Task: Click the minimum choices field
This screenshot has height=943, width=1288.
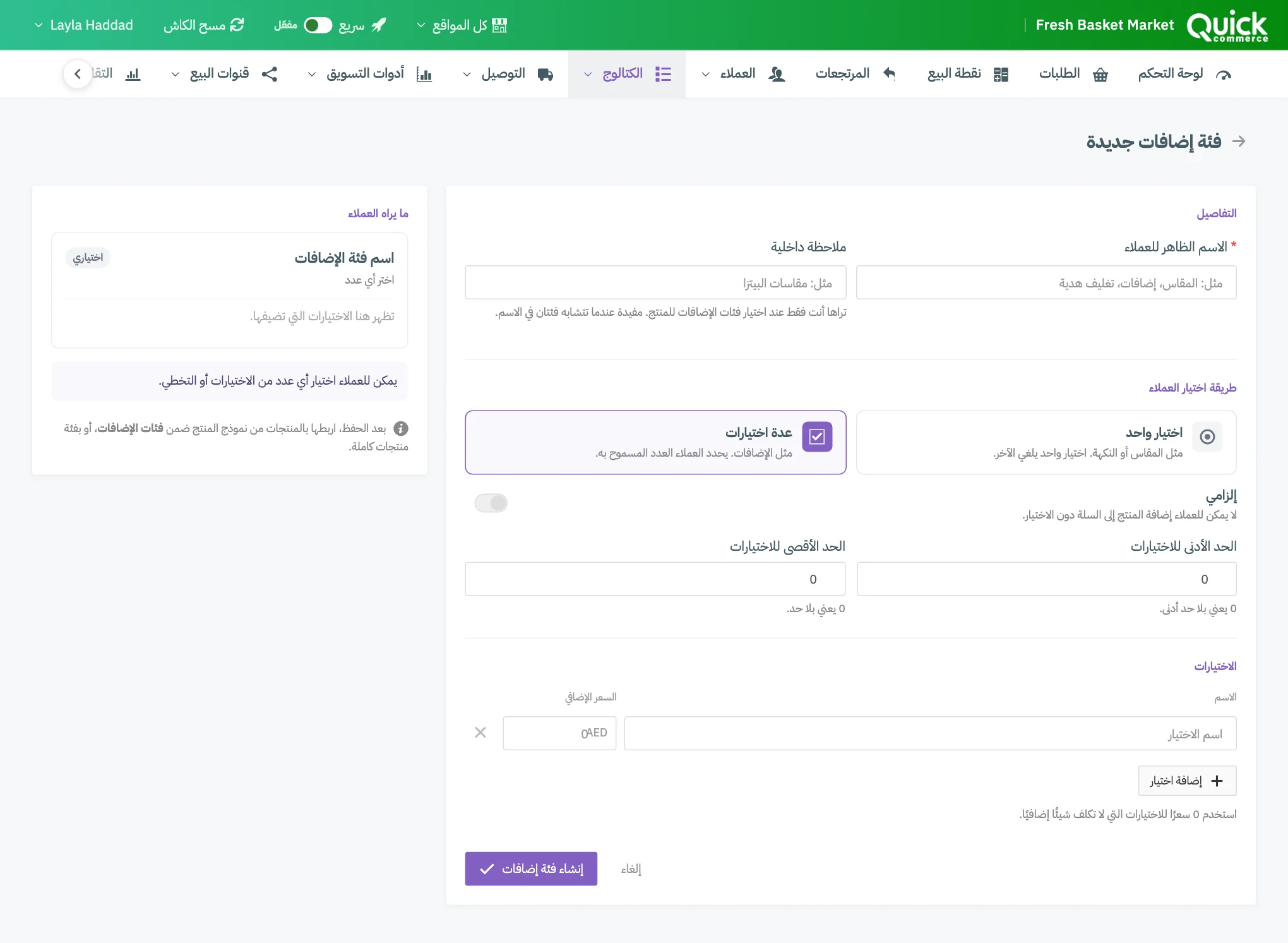Action: pos(1046,579)
